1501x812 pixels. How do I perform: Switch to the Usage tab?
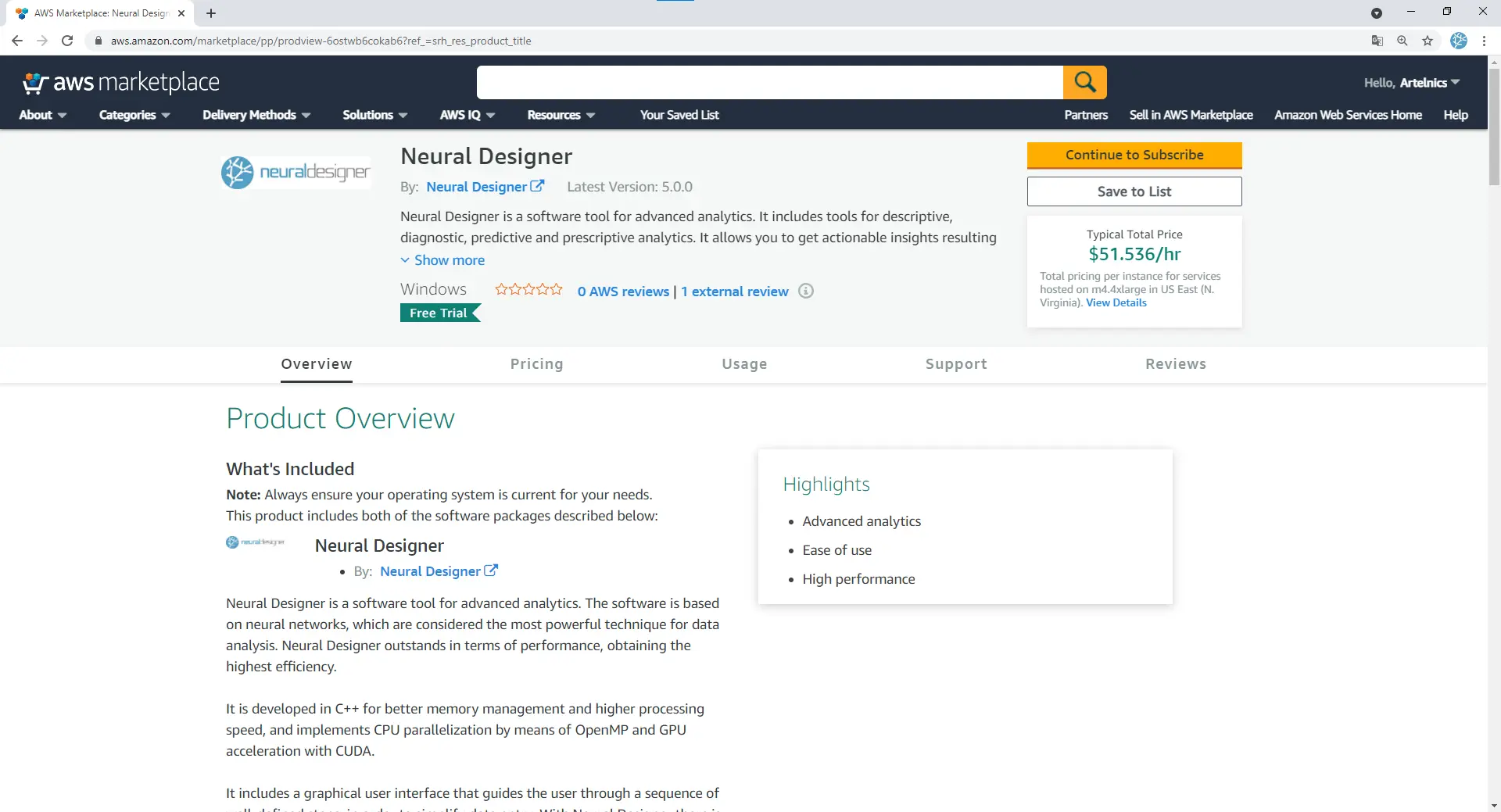745,364
